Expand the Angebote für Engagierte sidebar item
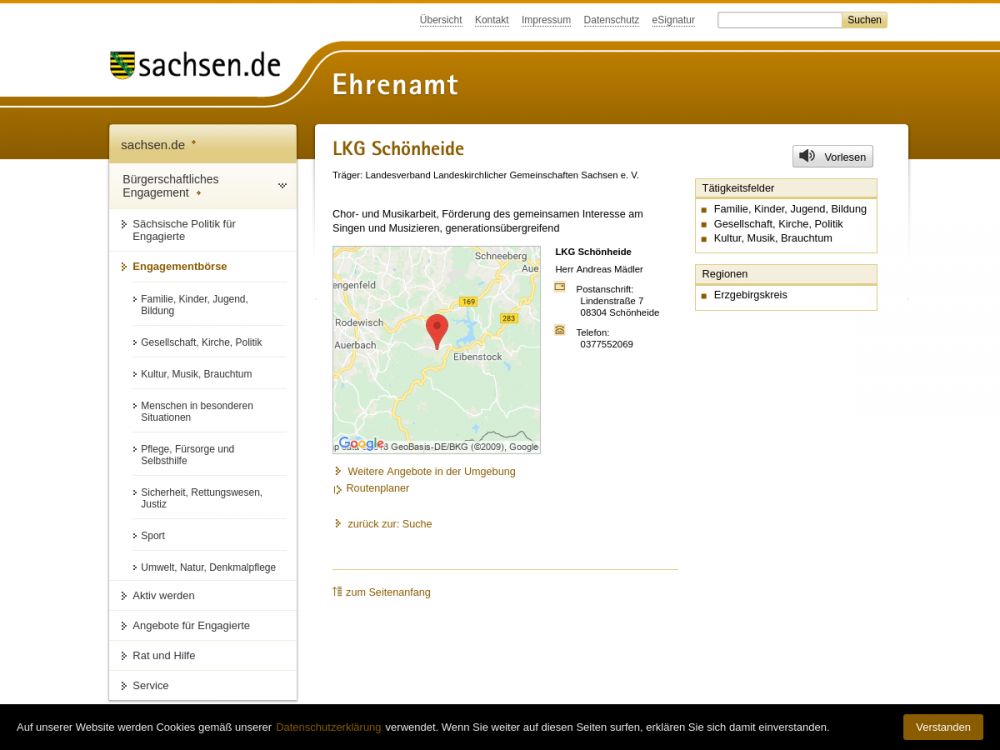This screenshot has height=750, width=1000. pos(191,626)
